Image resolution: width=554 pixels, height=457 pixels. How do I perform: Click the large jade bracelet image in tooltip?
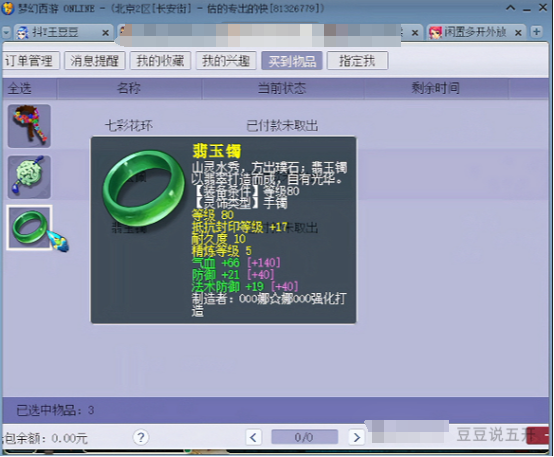[144, 189]
